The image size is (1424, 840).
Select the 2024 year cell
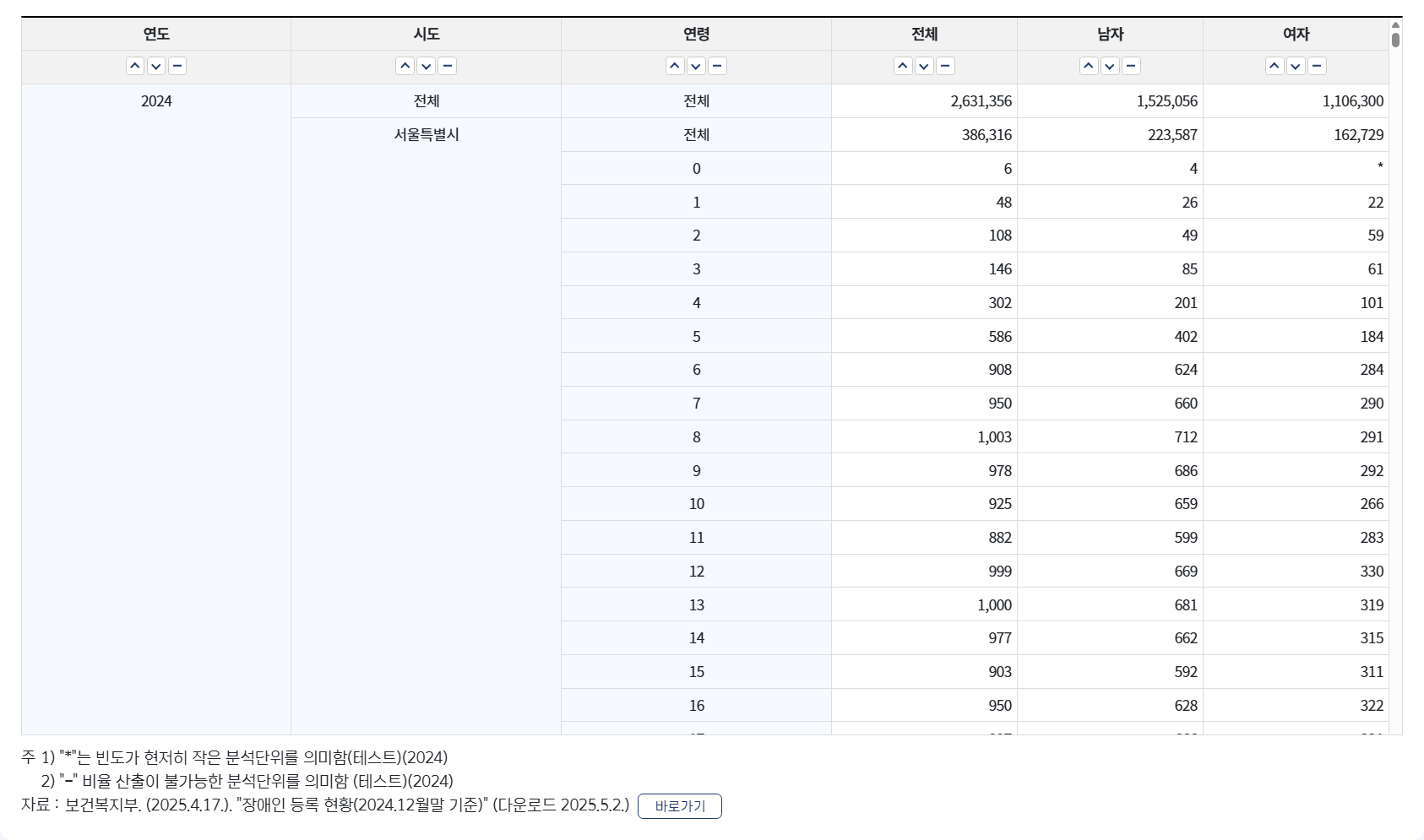coord(155,100)
